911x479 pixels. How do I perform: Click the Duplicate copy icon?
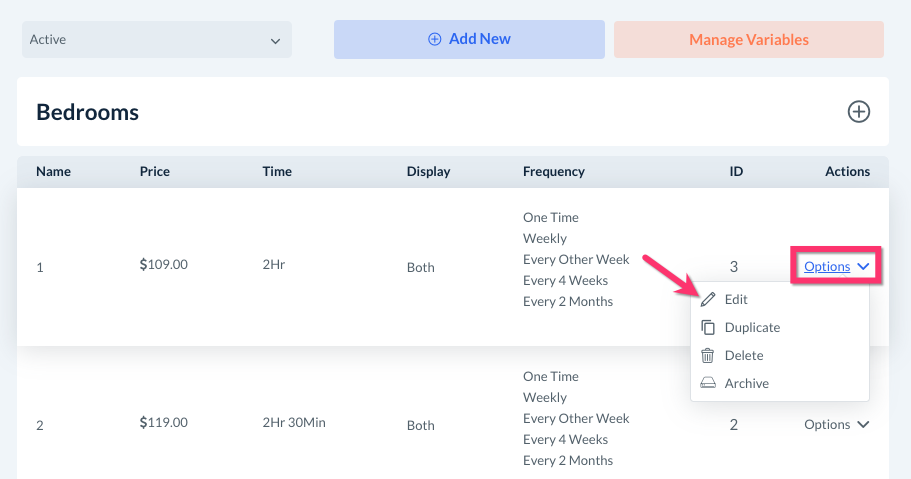708,327
